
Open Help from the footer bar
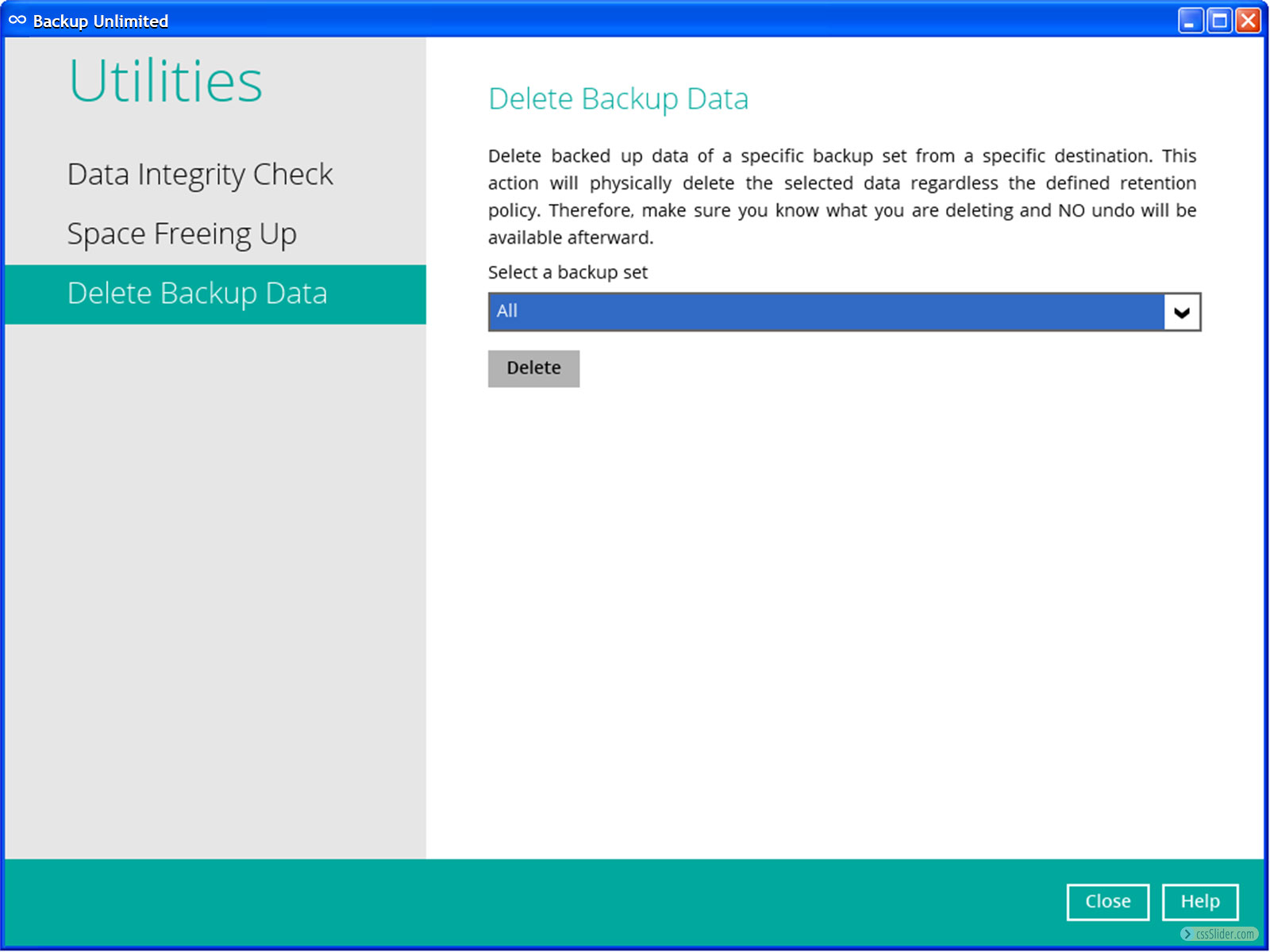pos(1199,901)
